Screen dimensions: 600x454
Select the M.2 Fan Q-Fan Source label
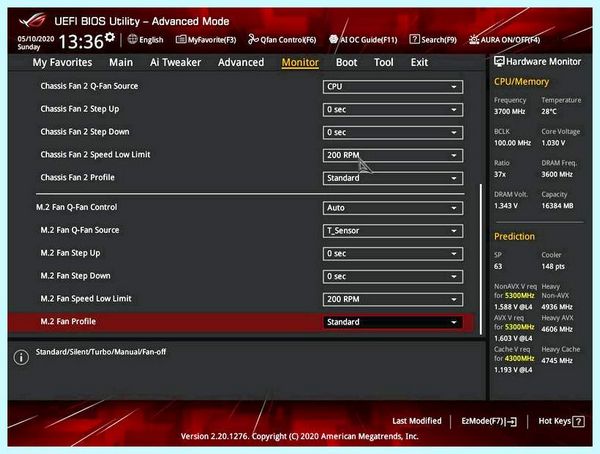80,230
